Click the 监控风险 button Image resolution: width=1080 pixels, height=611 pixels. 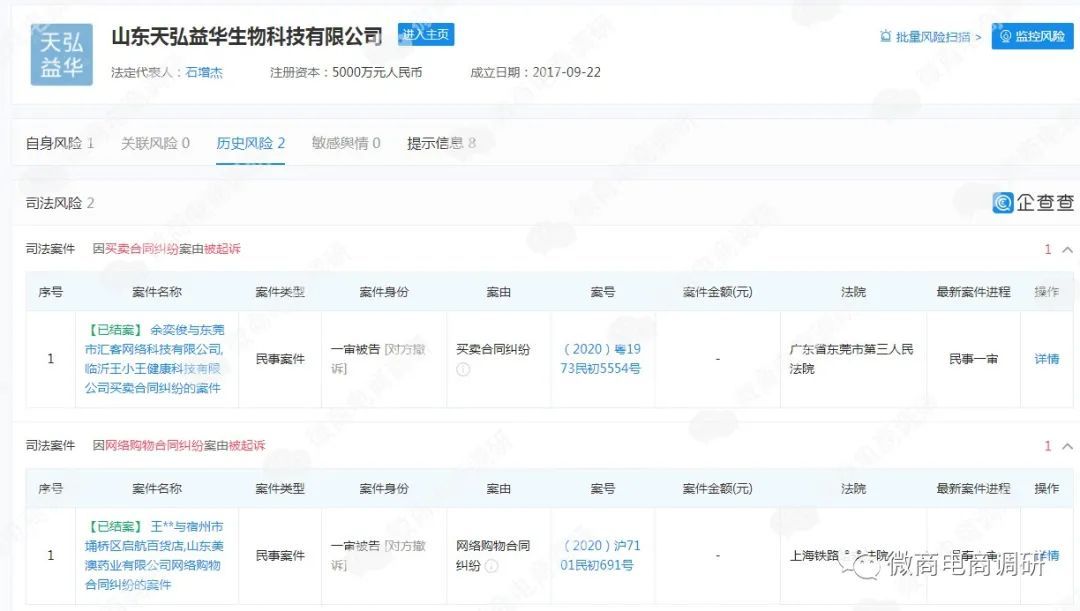[x=1031, y=37]
